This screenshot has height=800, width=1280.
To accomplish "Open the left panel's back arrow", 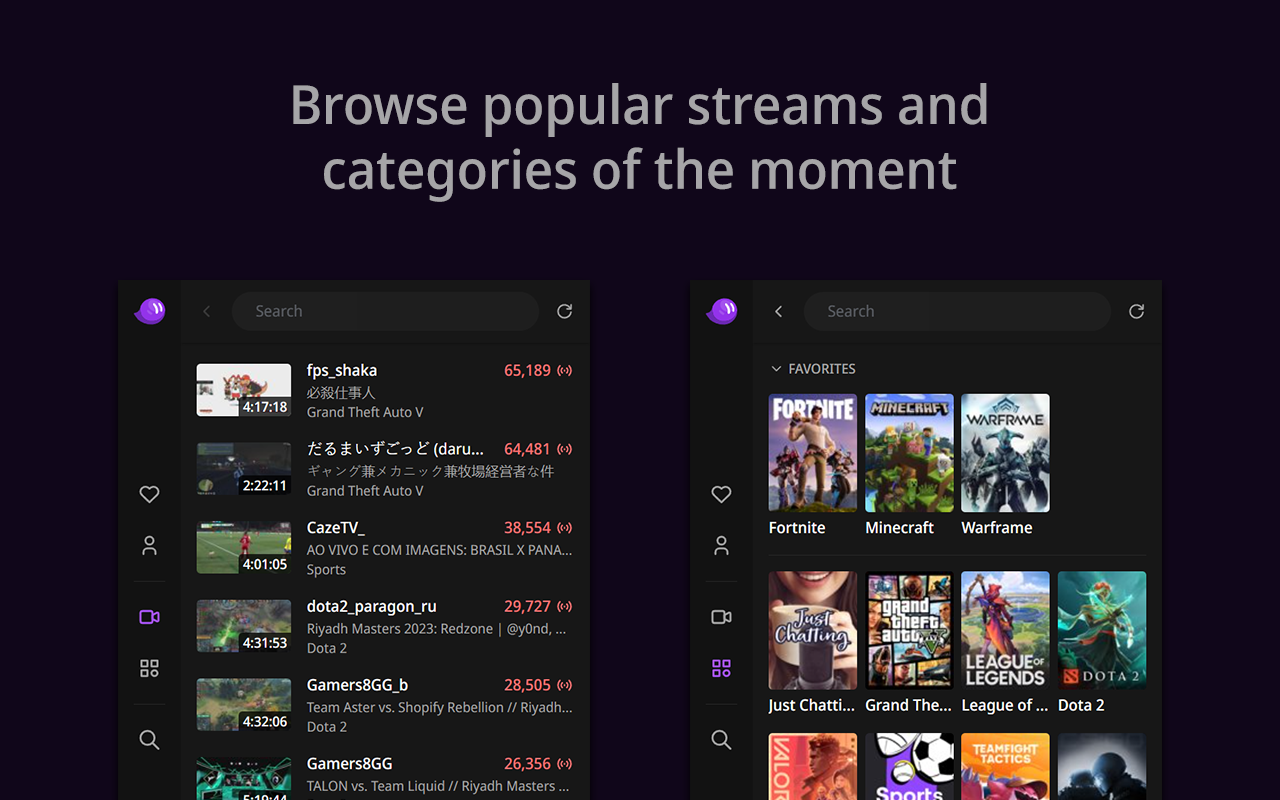I will (206, 311).
